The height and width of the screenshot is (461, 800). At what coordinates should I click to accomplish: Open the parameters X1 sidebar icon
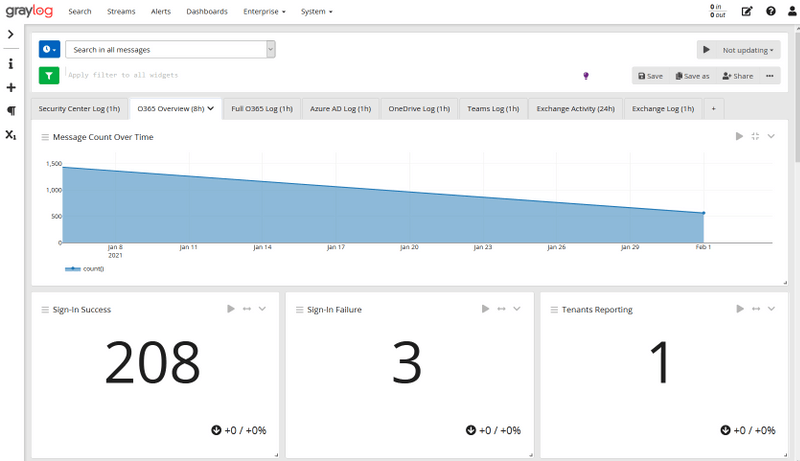tap(11, 135)
